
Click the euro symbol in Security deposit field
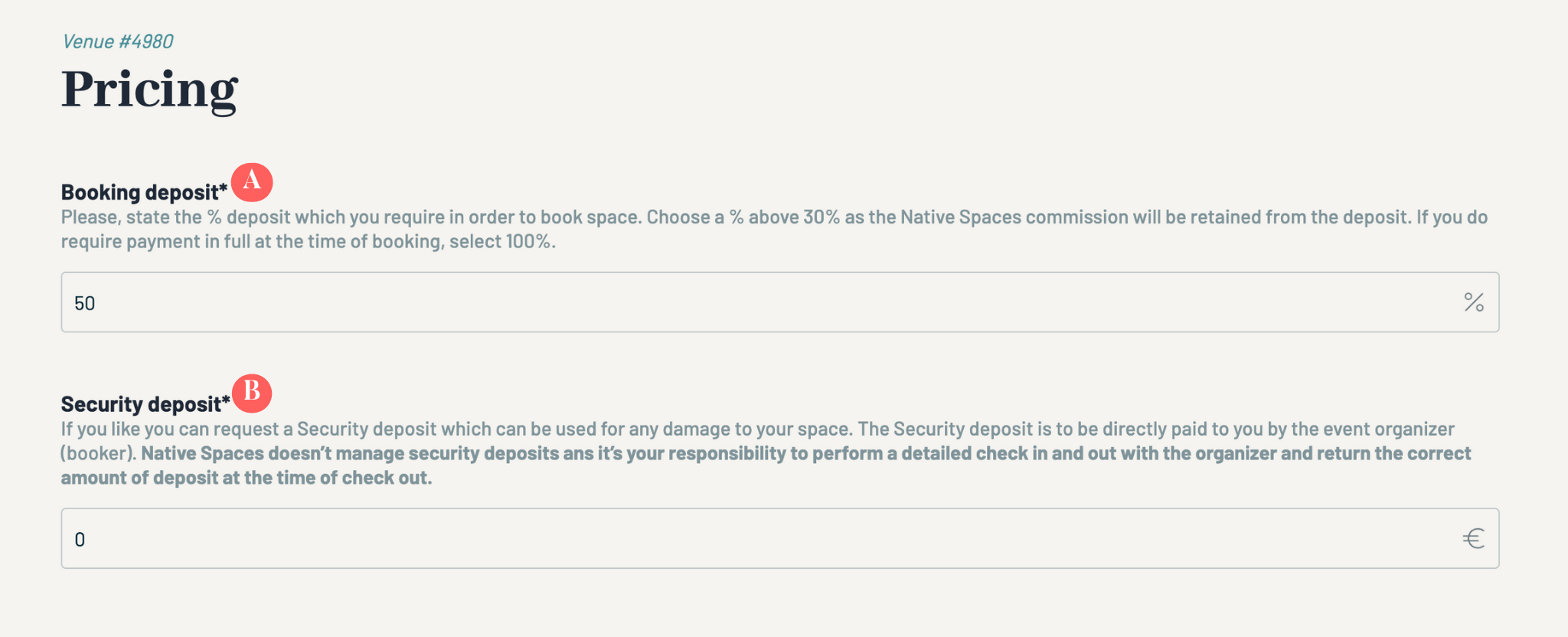coord(1473,539)
